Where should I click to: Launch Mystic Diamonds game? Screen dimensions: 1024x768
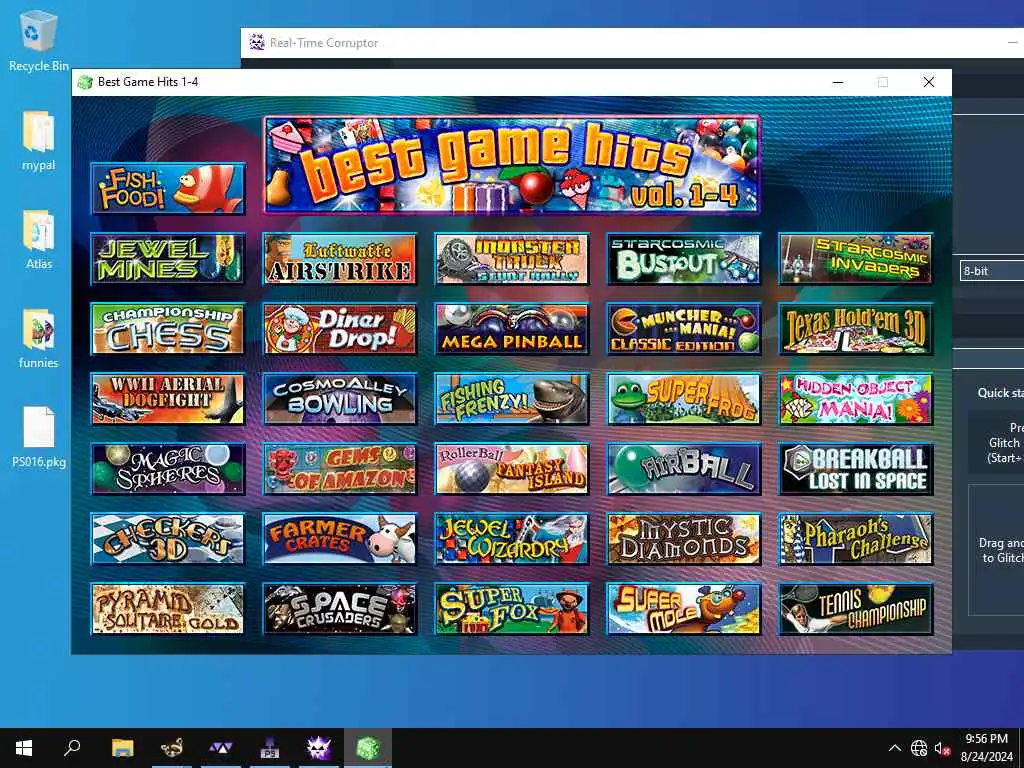(684, 539)
